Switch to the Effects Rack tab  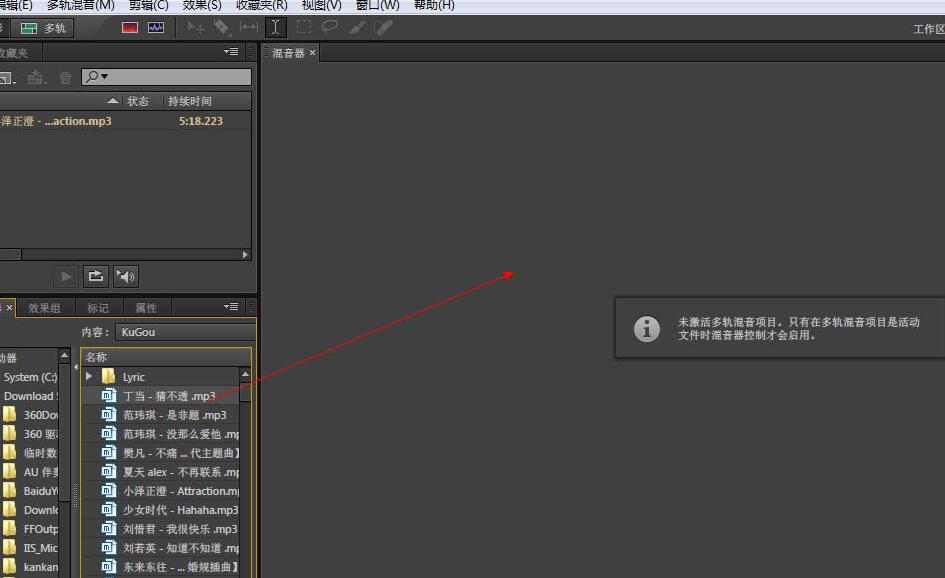click(x=44, y=308)
